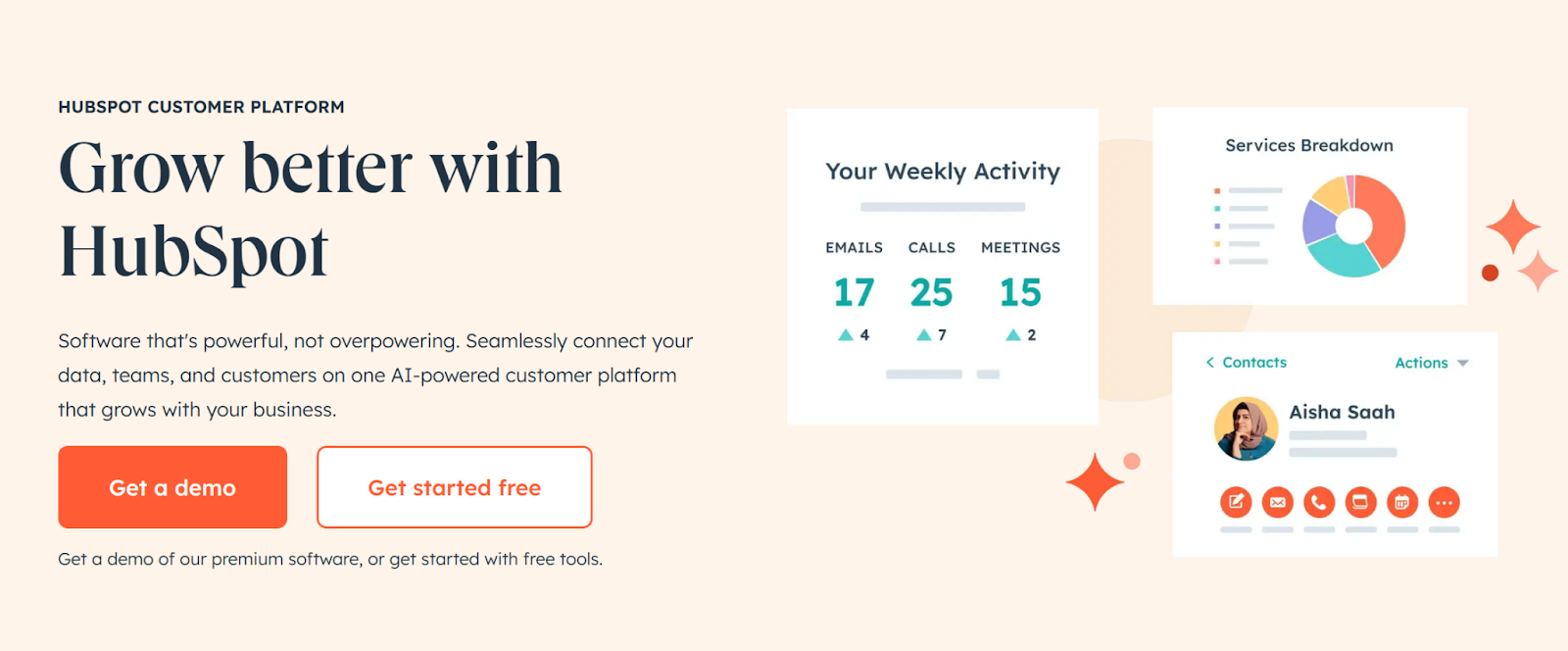Click the purple legend swatch in Services Breakdown
Image resolution: width=1568 pixels, height=651 pixels.
[1217, 226]
